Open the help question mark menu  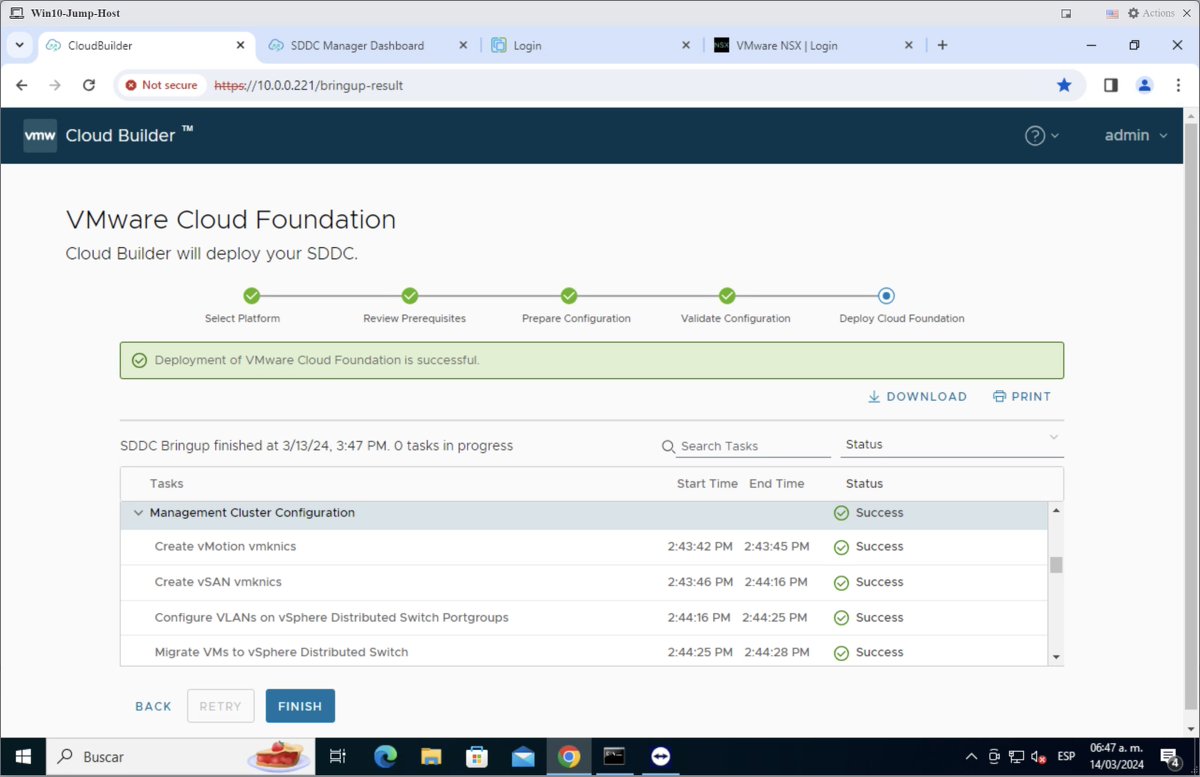click(x=1041, y=136)
